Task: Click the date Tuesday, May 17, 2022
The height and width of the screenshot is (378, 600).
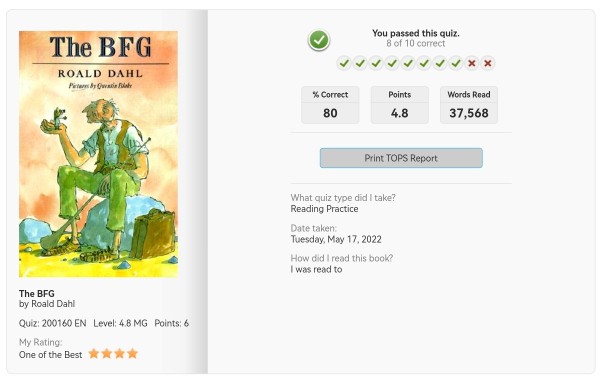Action: click(x=336, y=240)
